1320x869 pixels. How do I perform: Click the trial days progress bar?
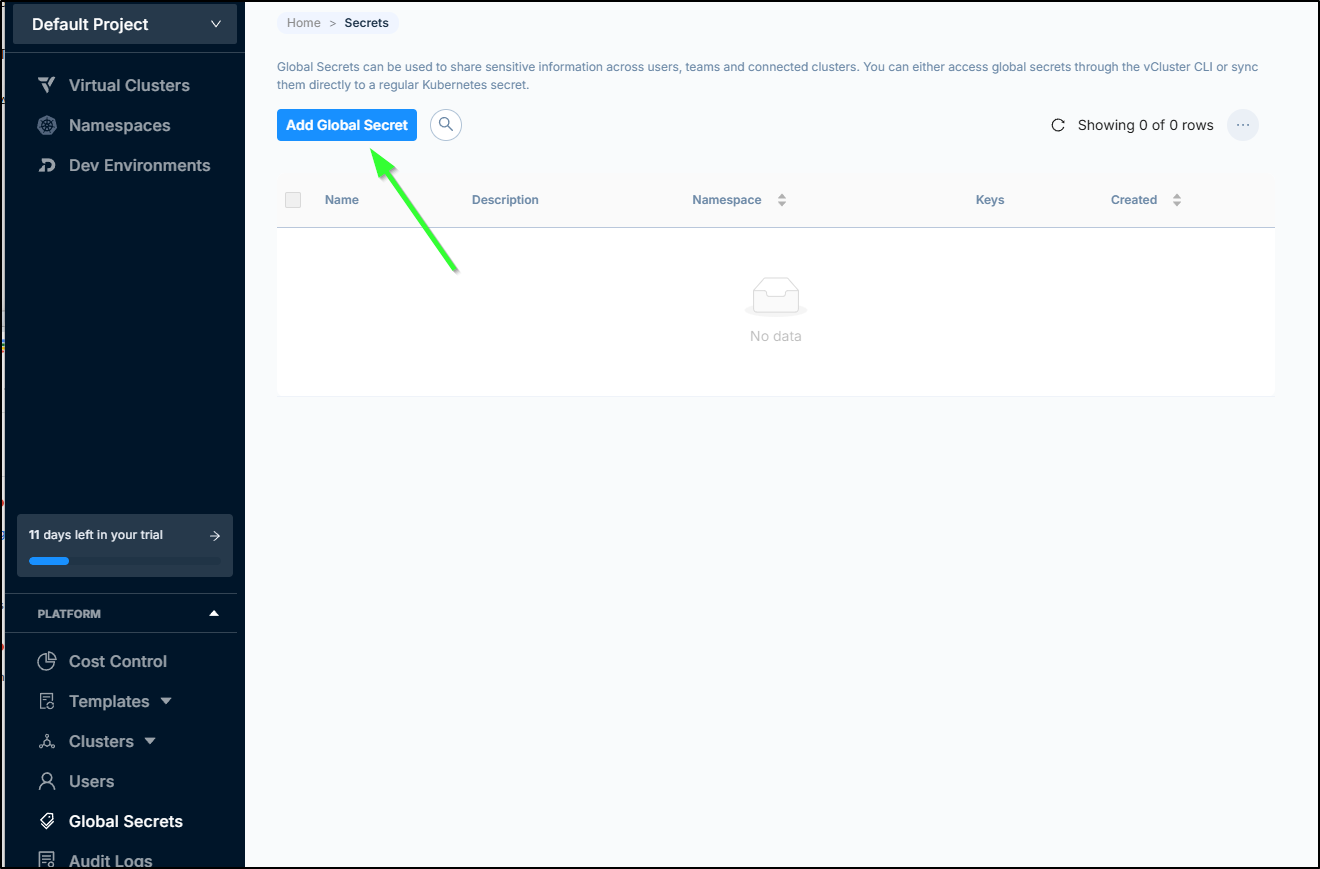point(125,561)
